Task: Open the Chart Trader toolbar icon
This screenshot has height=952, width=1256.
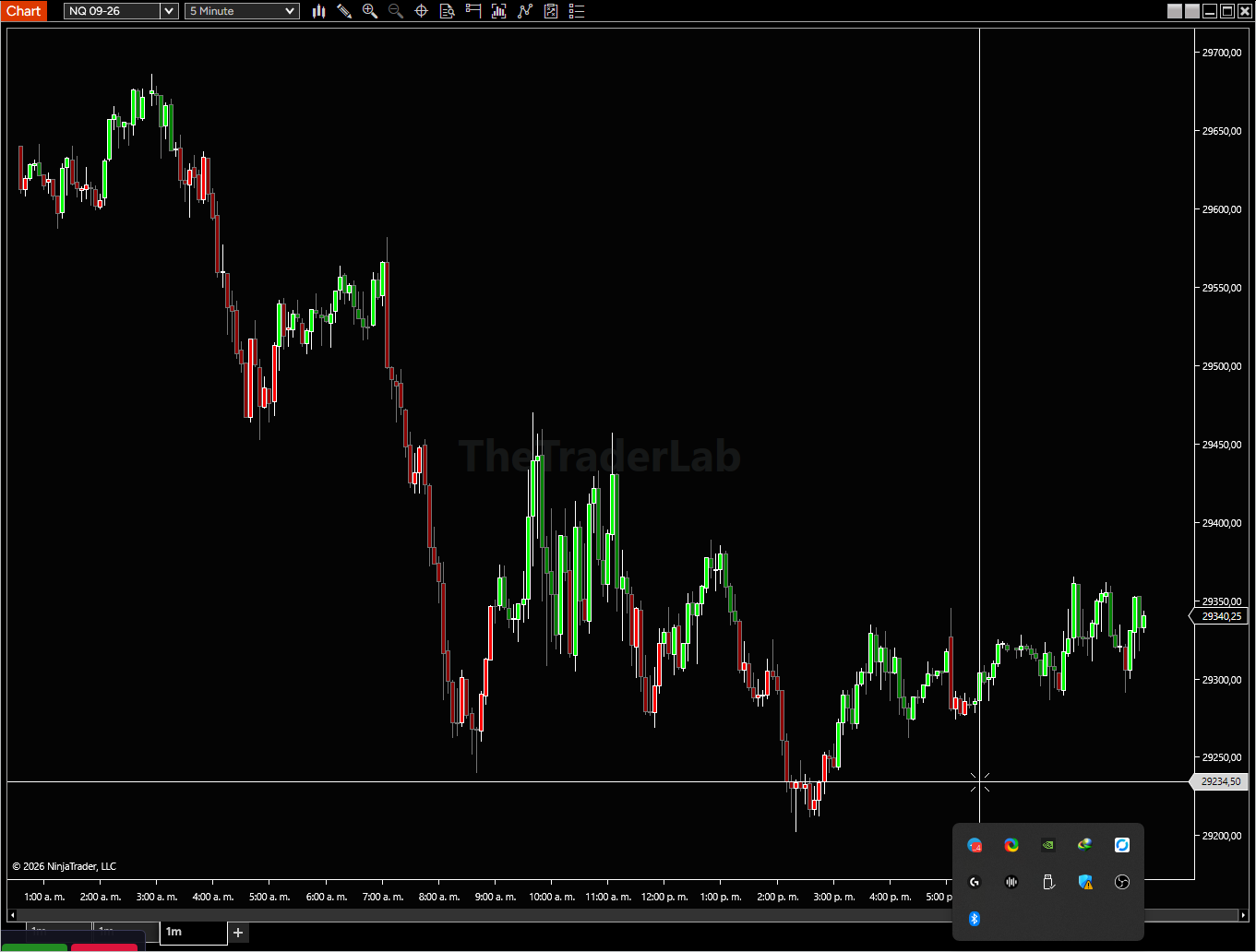Action: [x=473, y=11]
